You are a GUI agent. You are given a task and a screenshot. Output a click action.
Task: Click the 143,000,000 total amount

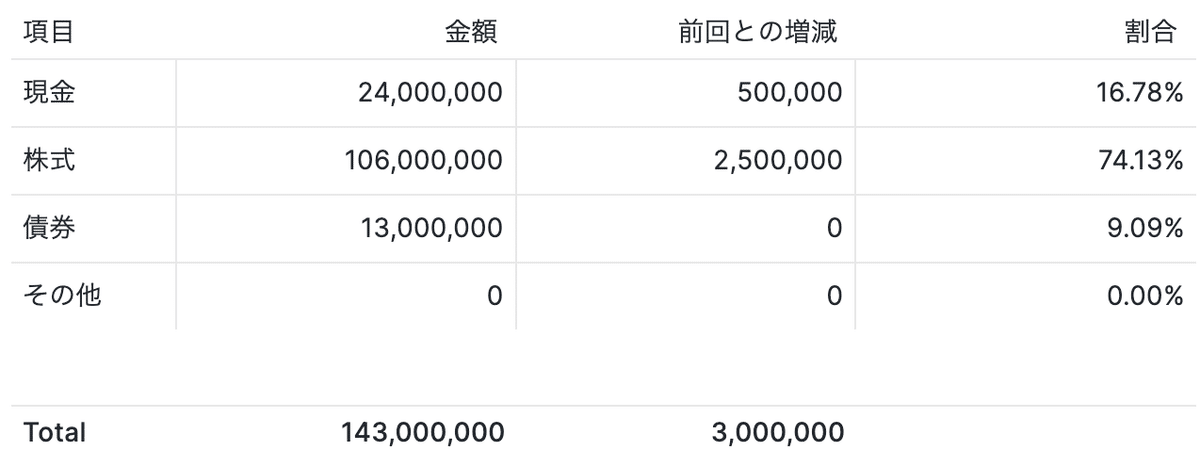[x=422, y=432]
